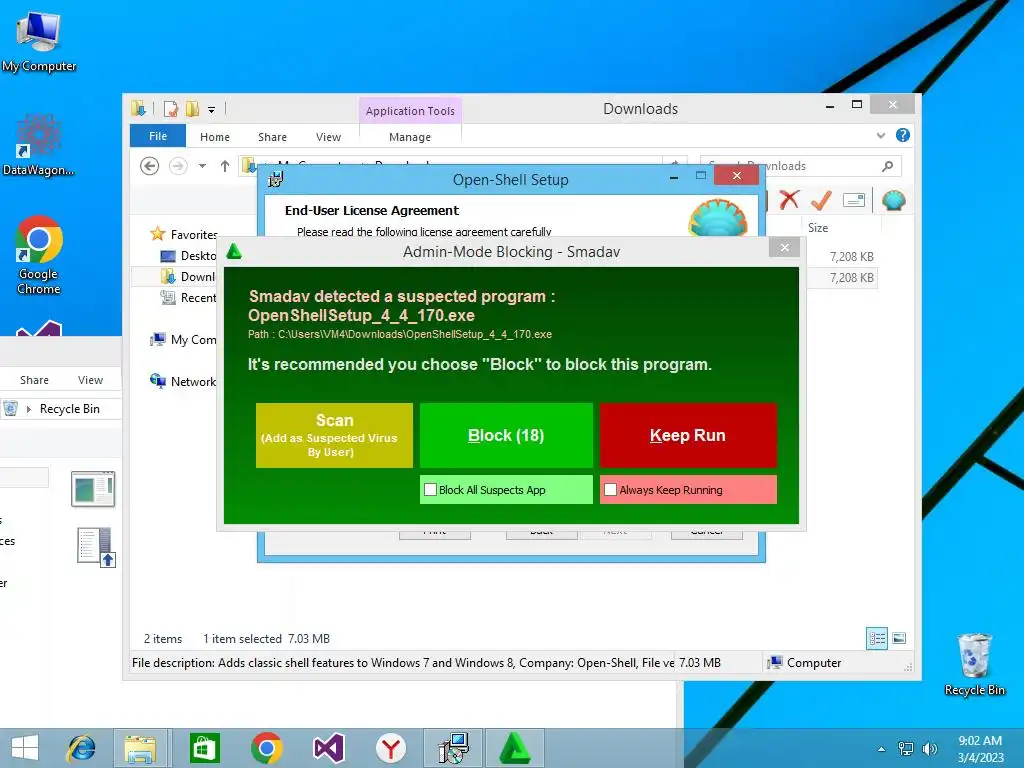Screen dimensions: 1024x768
Task: Click the volume speaker tray icon
Action: click(x=929, y=749)
